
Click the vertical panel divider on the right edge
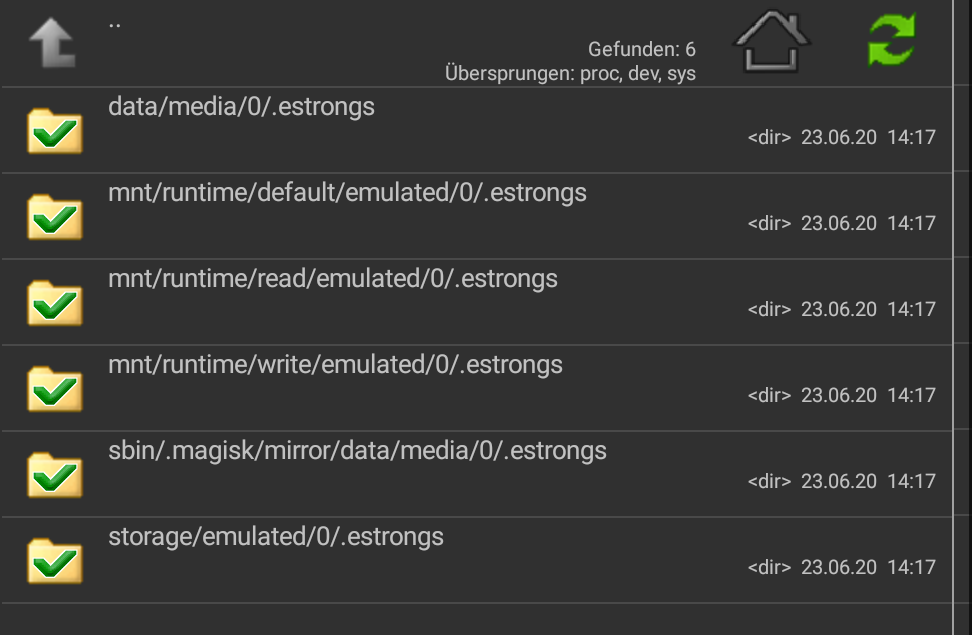[953, 318]
